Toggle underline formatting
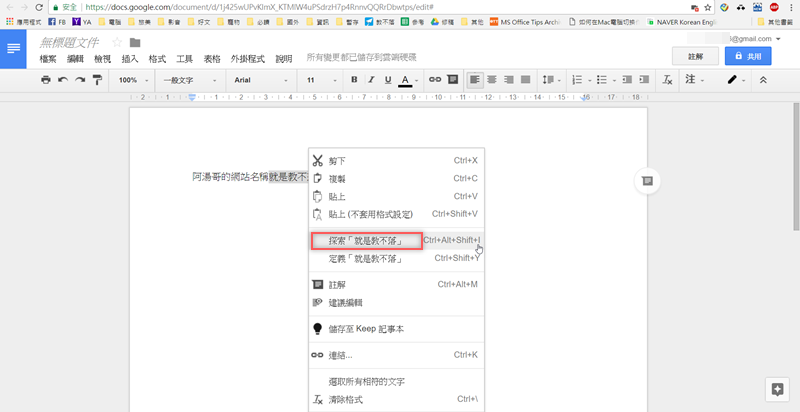This screenshot has width=800, height=412. click(387, 80)
